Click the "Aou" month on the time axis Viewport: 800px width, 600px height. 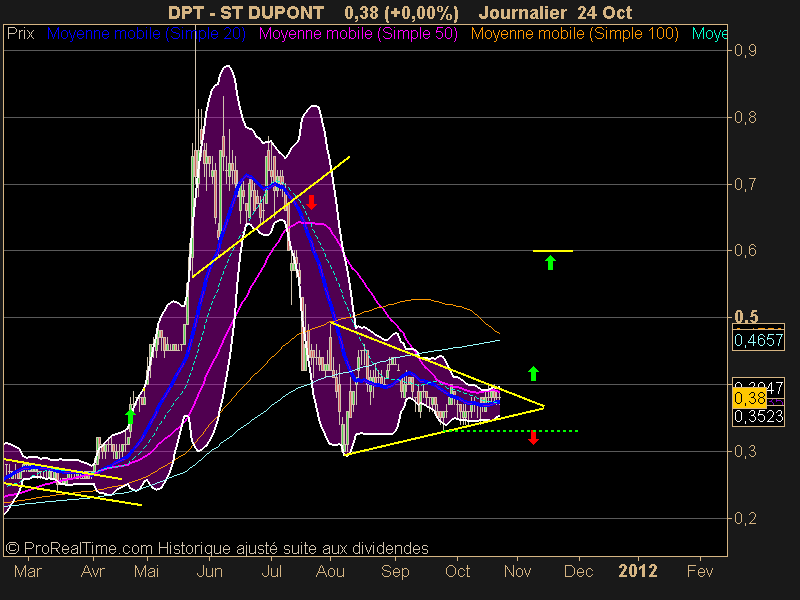coord(330,571)
